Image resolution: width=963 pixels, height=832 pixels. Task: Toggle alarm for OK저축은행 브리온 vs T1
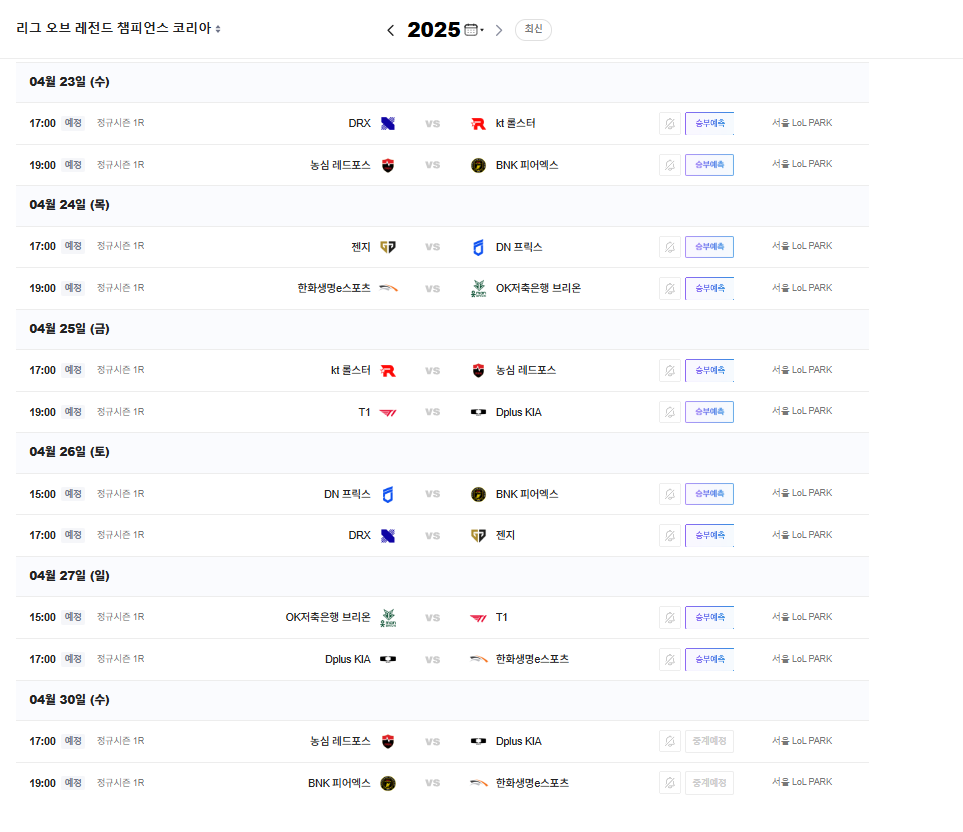[x=670, y=617]
